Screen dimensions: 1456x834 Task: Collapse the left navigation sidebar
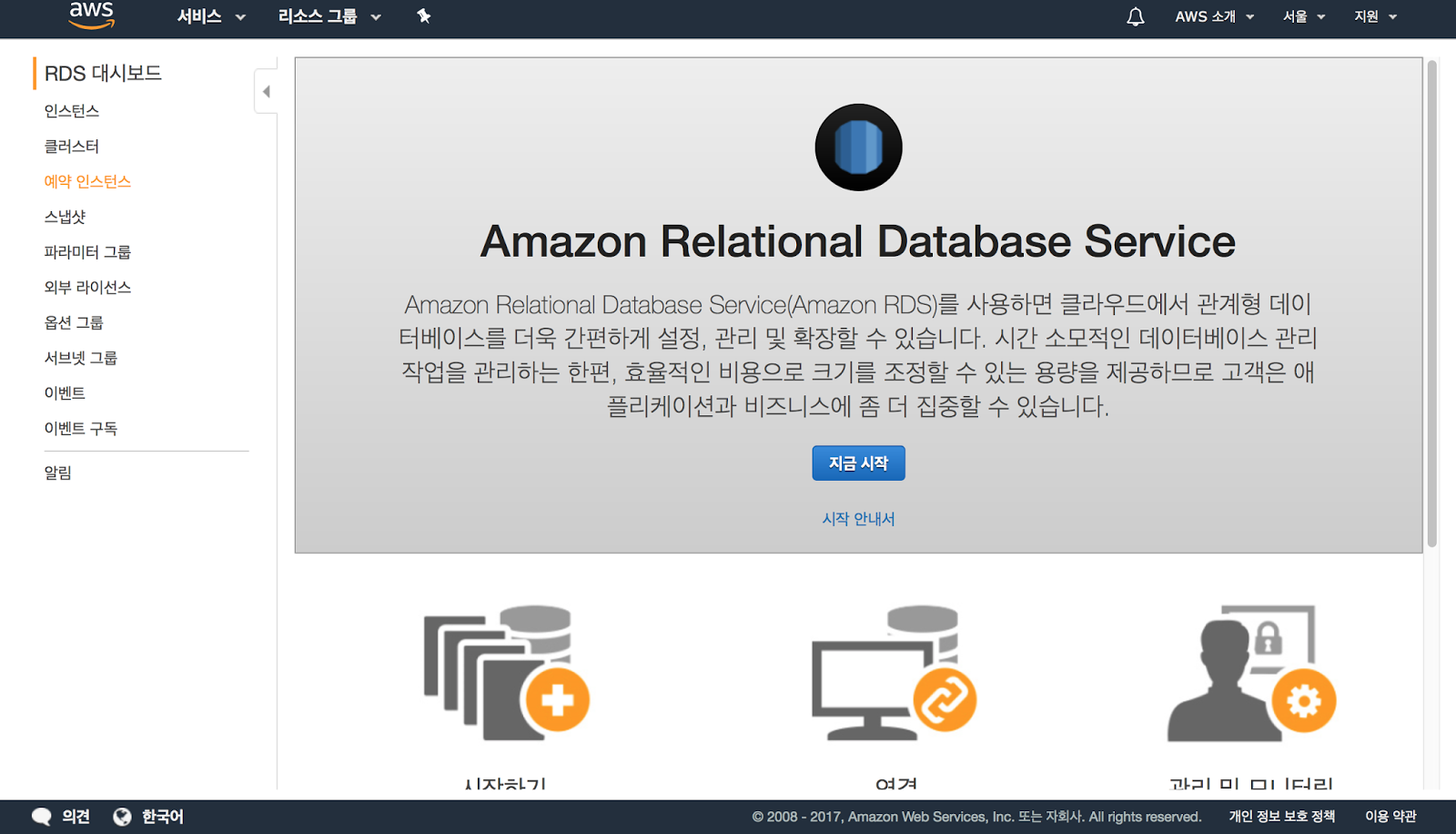point(266,91)
